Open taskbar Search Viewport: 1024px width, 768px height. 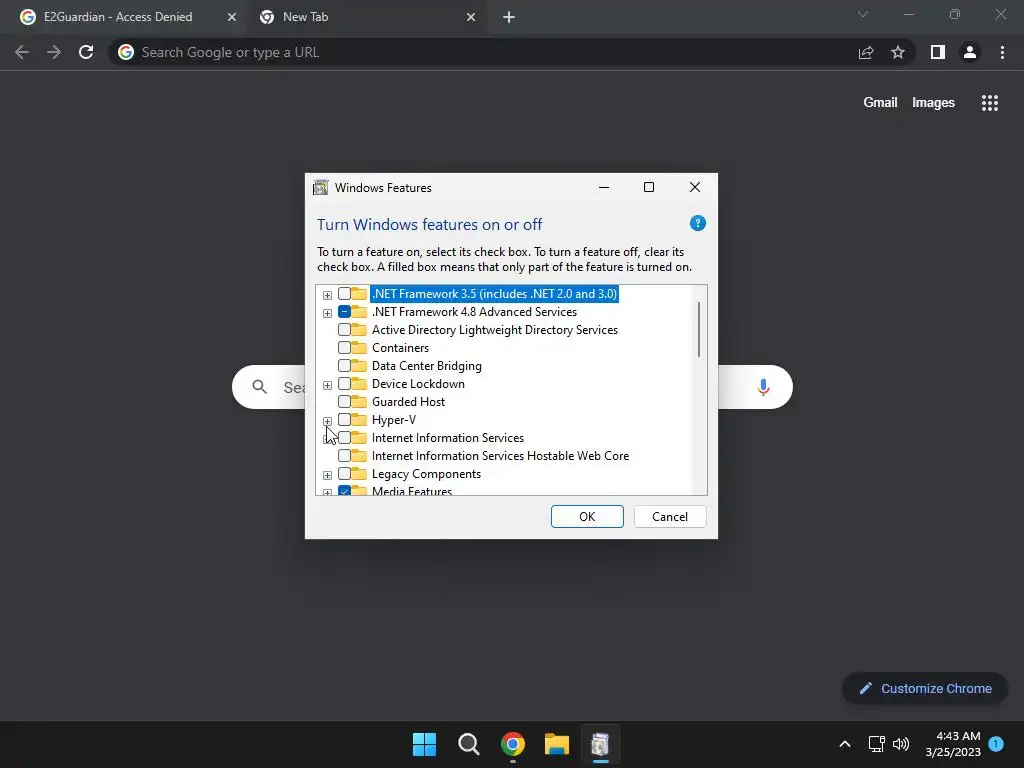click(469, 744)
